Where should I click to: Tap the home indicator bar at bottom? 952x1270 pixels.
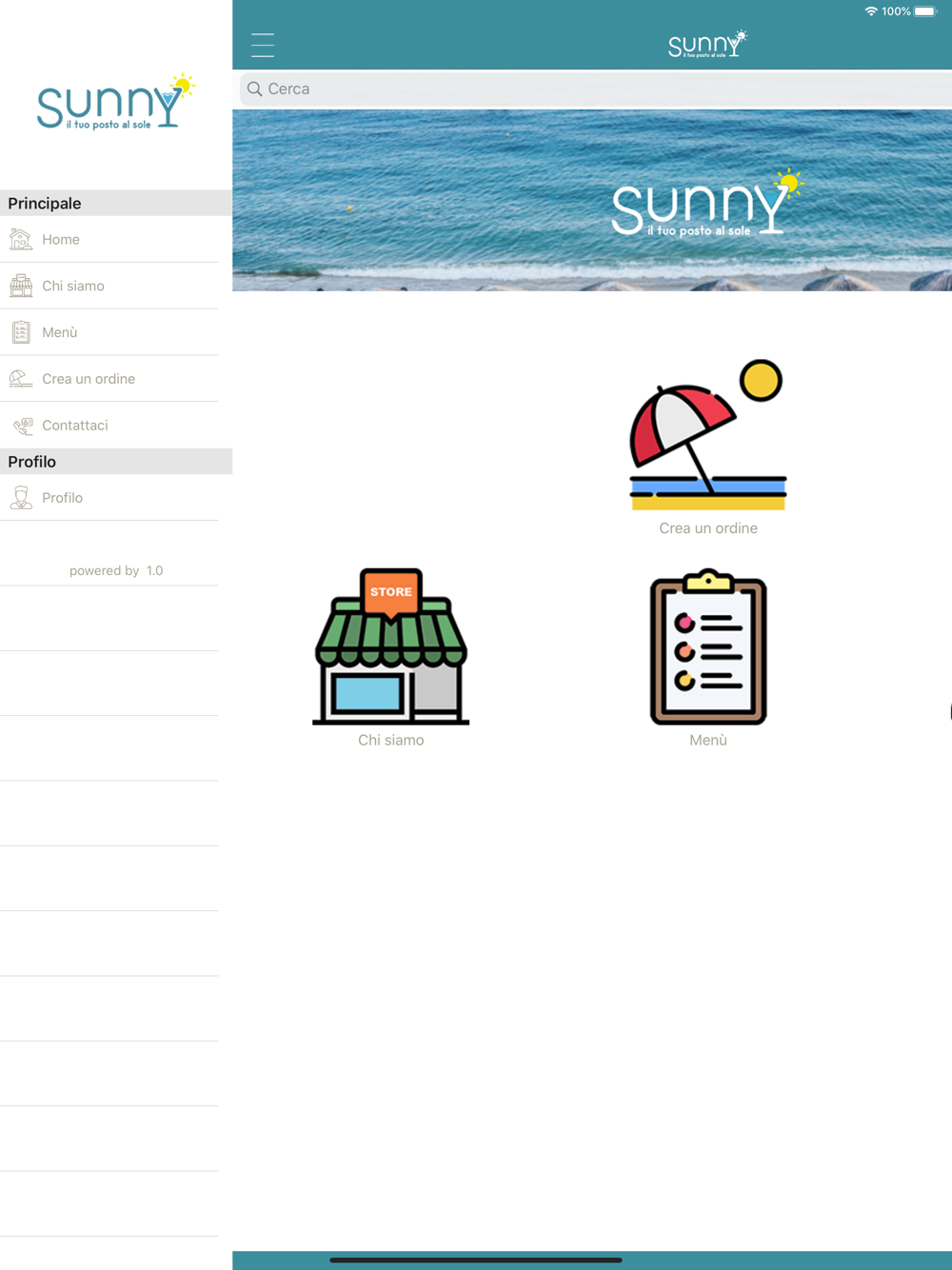point(476,1260)
